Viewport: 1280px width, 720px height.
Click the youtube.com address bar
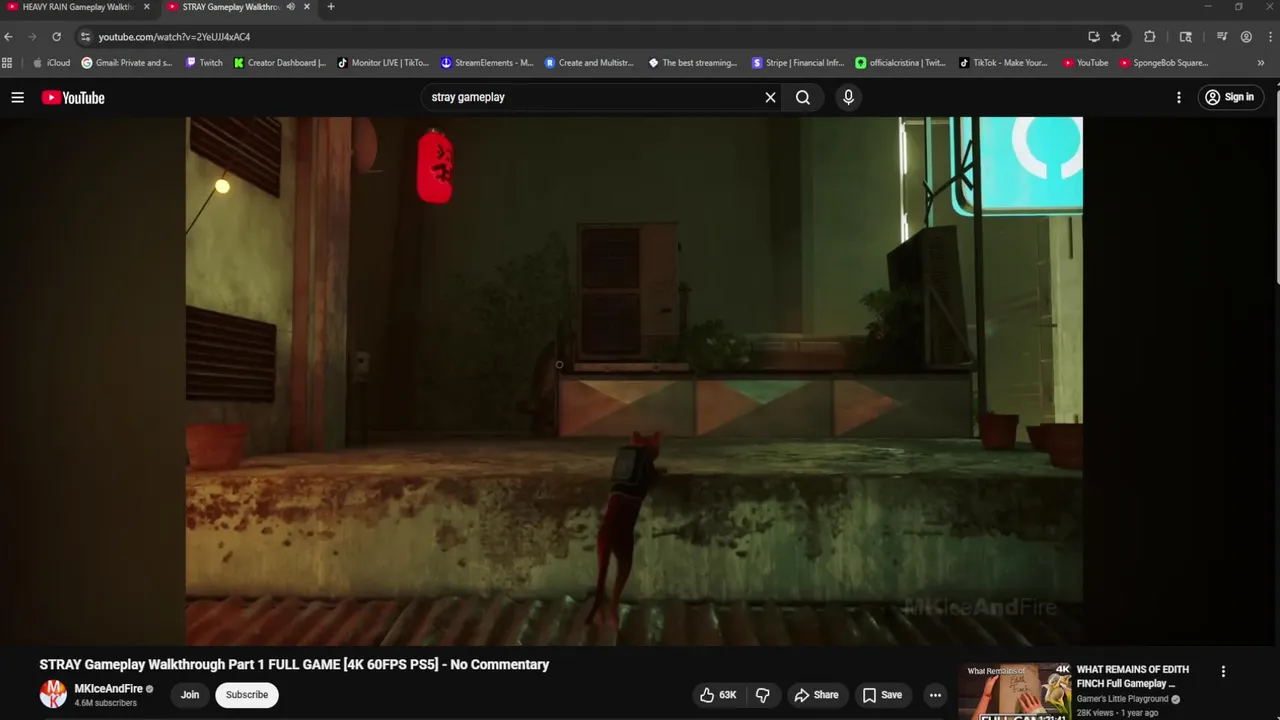coord(580,37)
